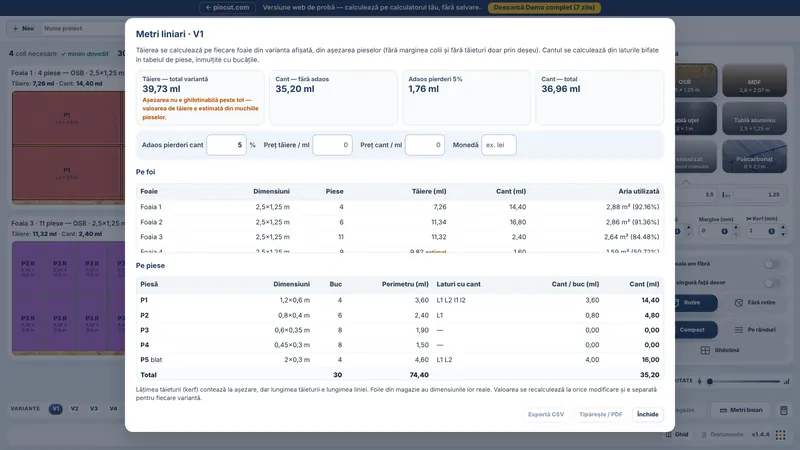
Task: Click the clipboard icon beside Metri liniari
Action: coord(784,410)
